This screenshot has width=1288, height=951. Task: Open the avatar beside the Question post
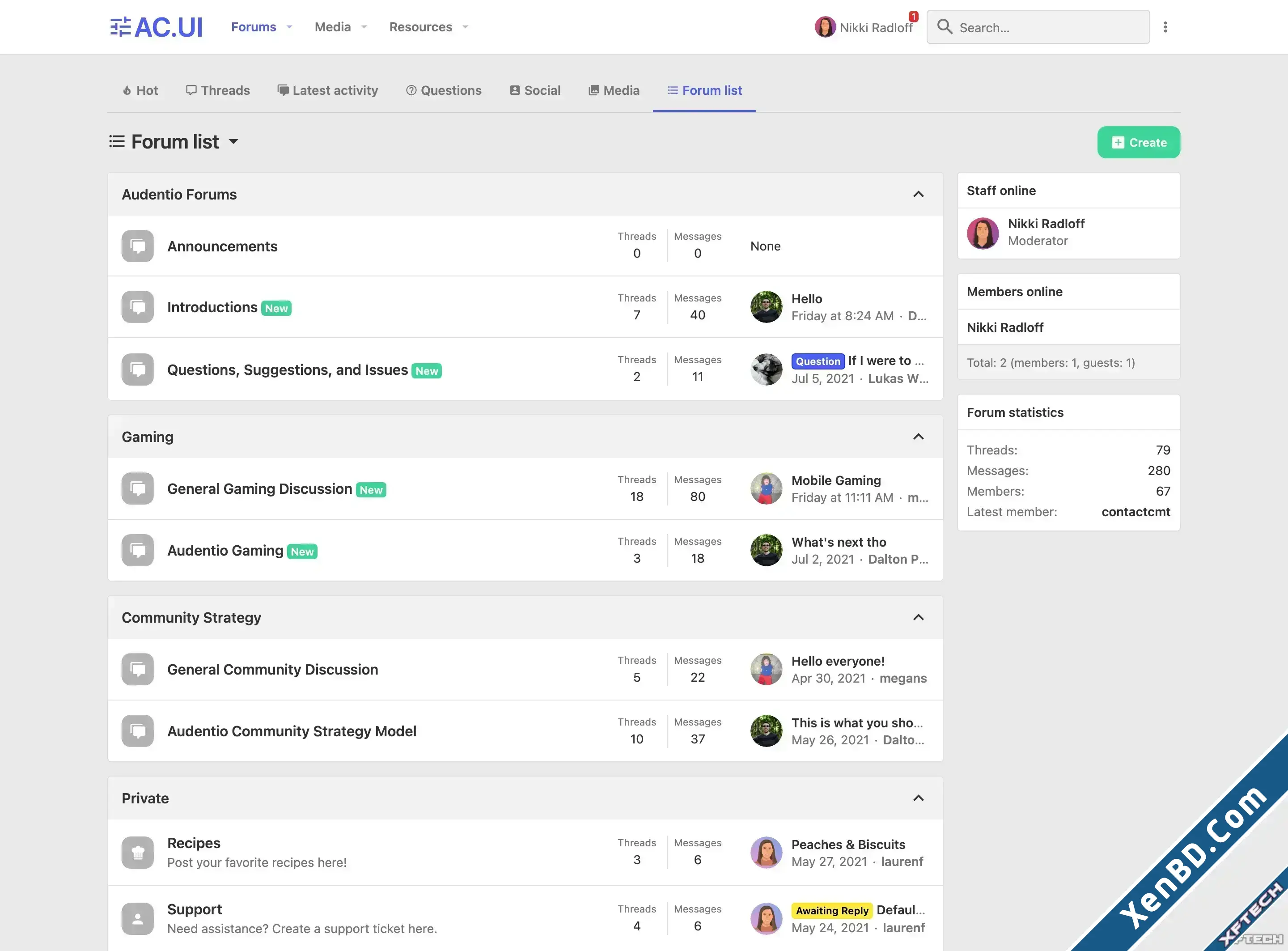767,369
